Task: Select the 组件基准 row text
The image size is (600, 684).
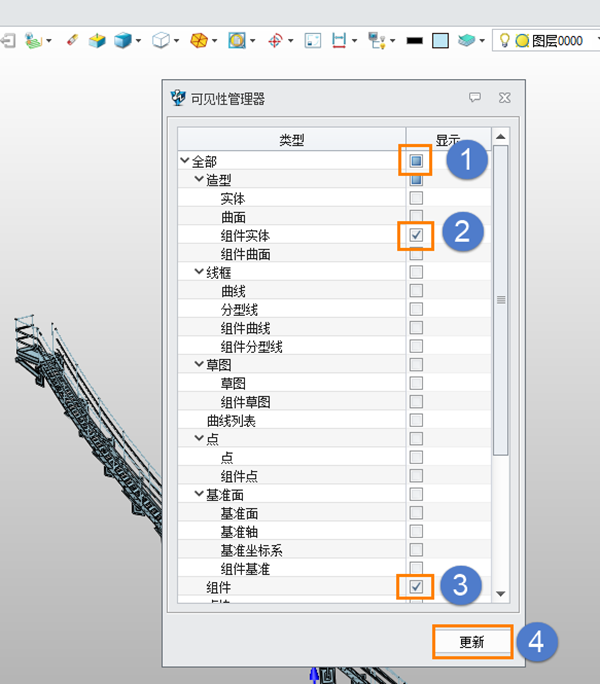Action: 245,569
